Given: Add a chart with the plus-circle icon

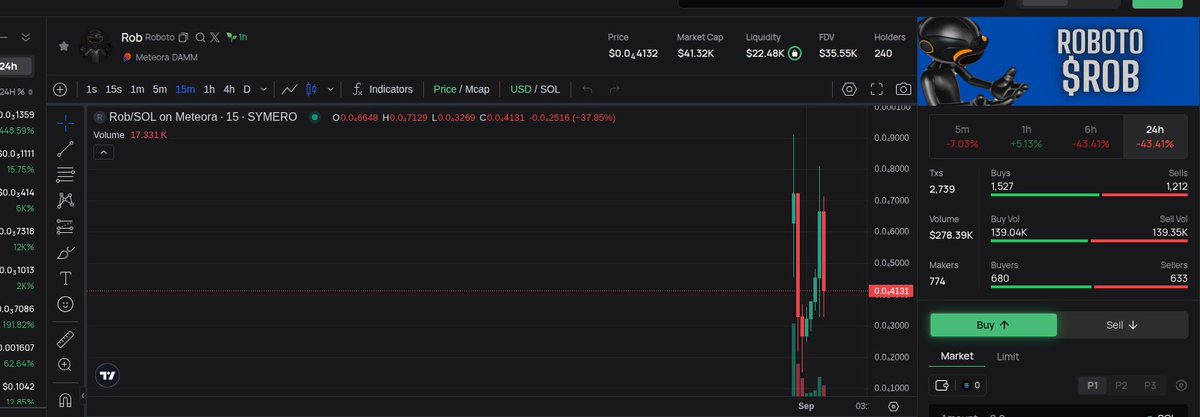Looking at the screenshot, I should point(60,89).
